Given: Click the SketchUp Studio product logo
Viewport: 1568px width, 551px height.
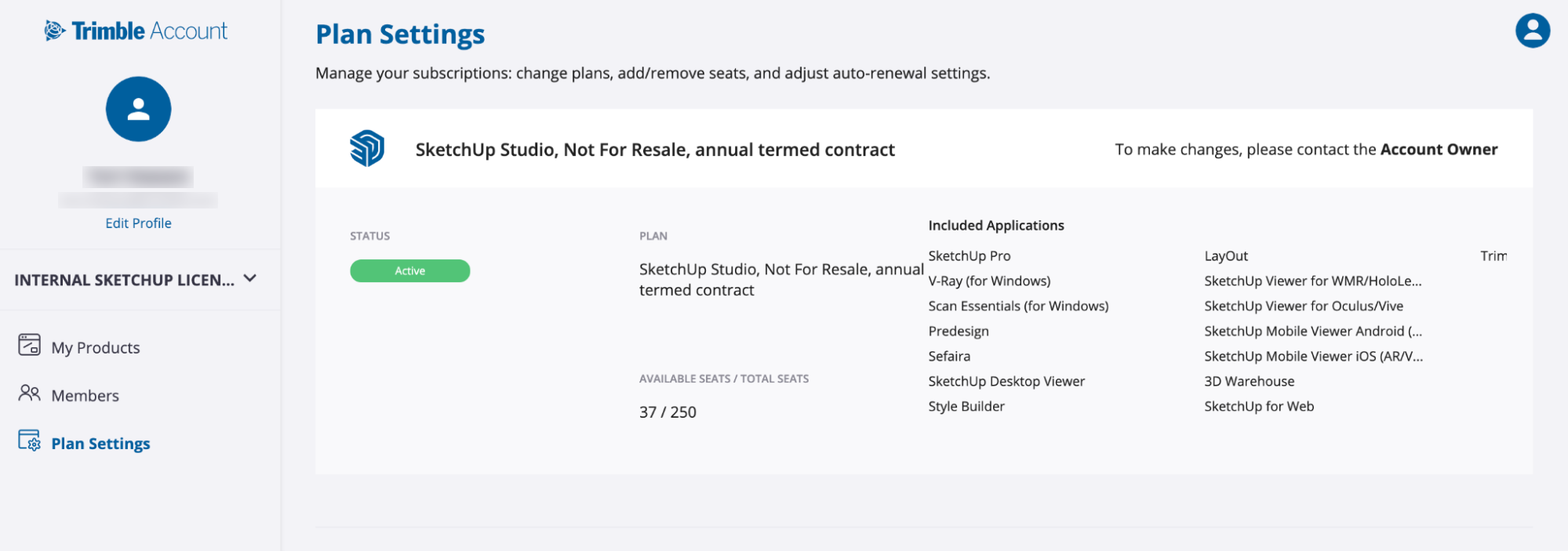Looking at the screenshot, I should (x=367, y=148).
